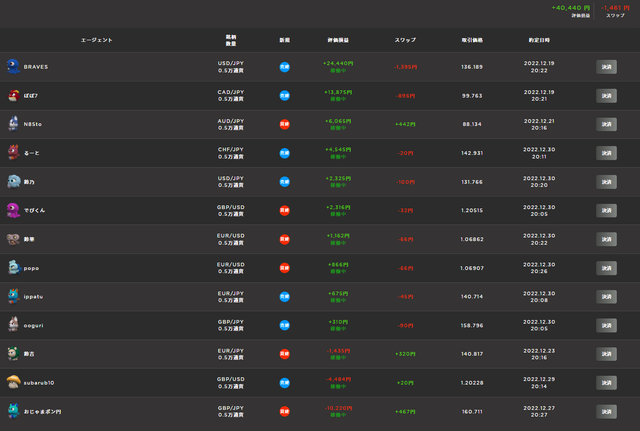Open the popo agent avatar
This screenshot has width=640, height=431.
tap(13, 268)
